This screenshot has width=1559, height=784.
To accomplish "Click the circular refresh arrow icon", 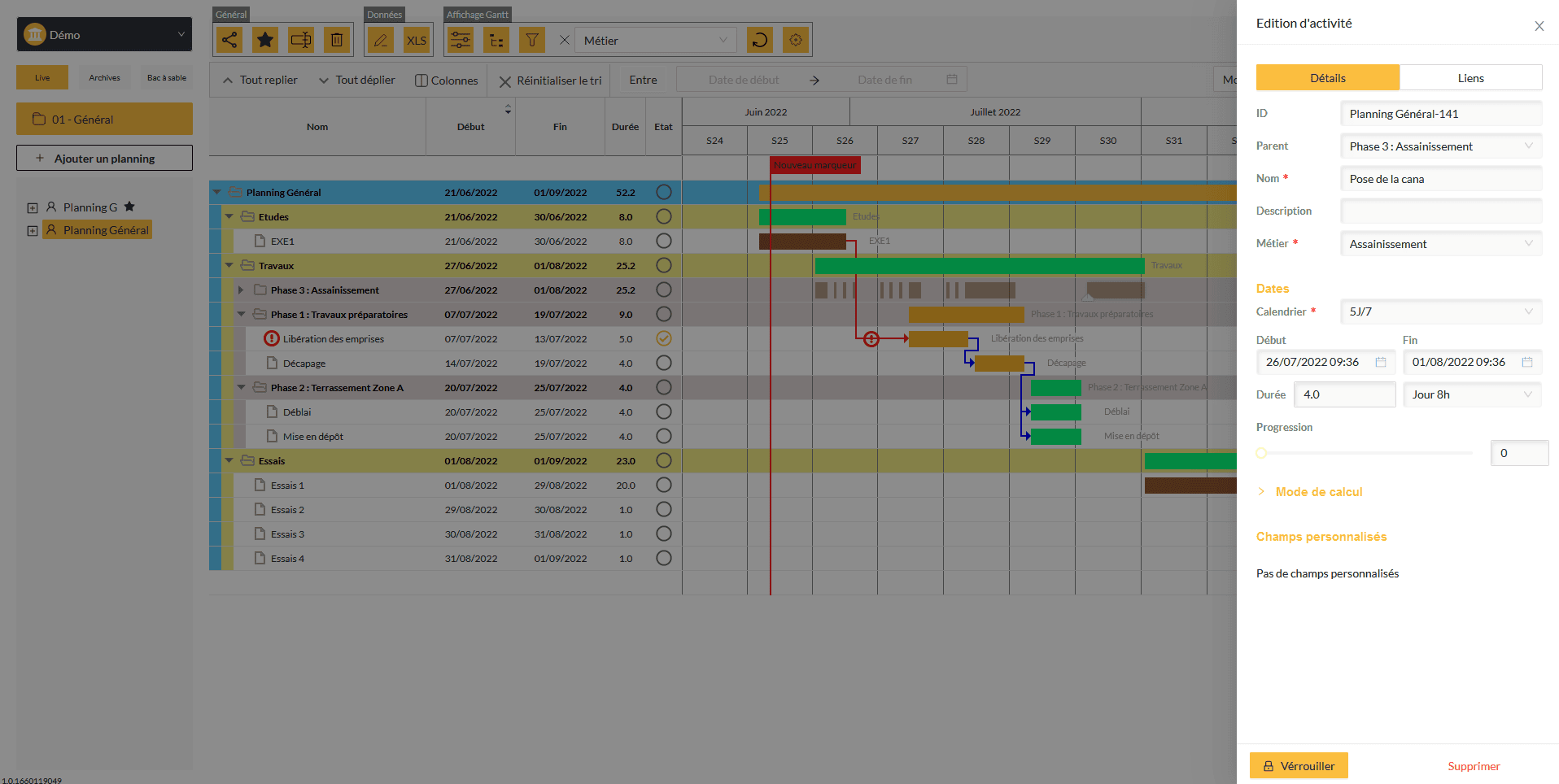I will tap(759, 40).
